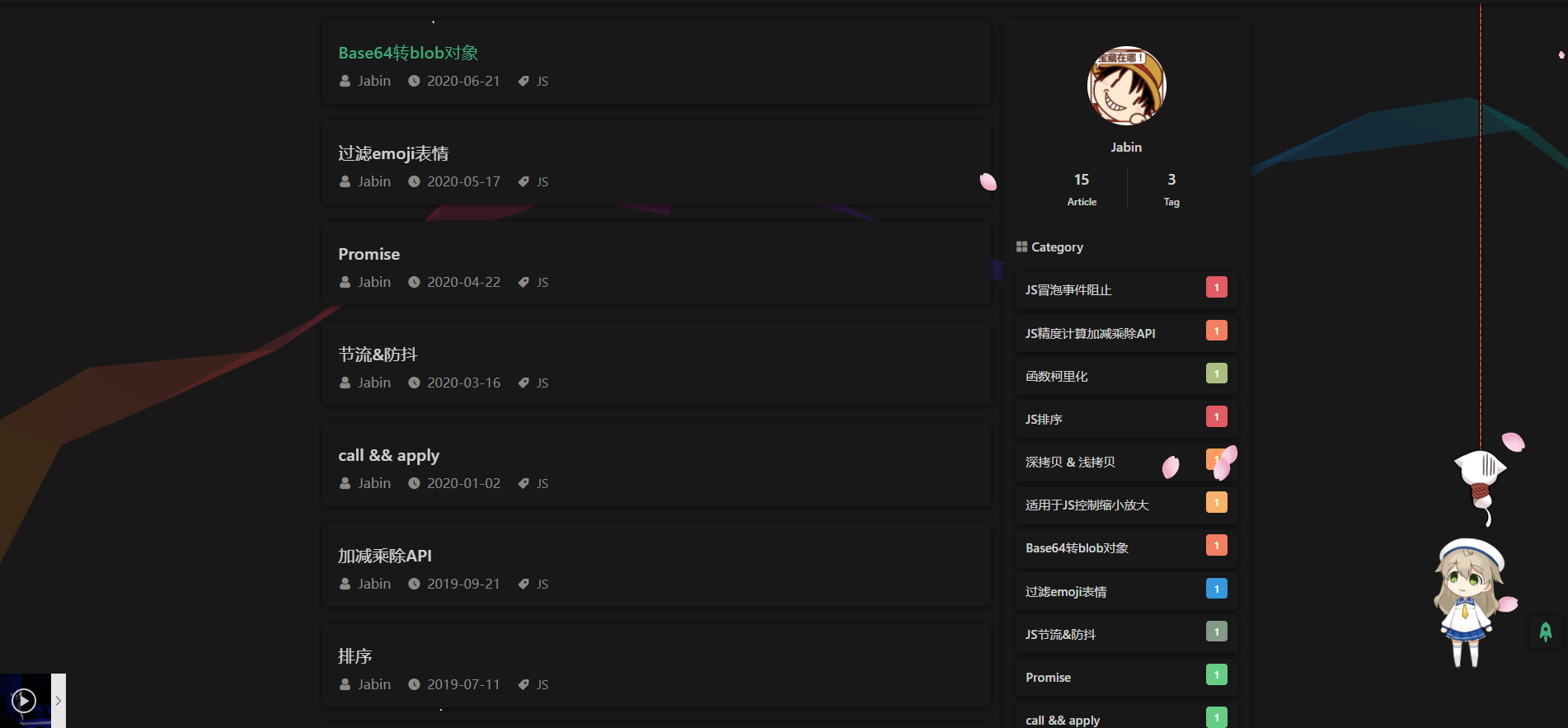Click the JS tag icon under Base64转blob对象
1568x728 pixels.
point(523,81)
